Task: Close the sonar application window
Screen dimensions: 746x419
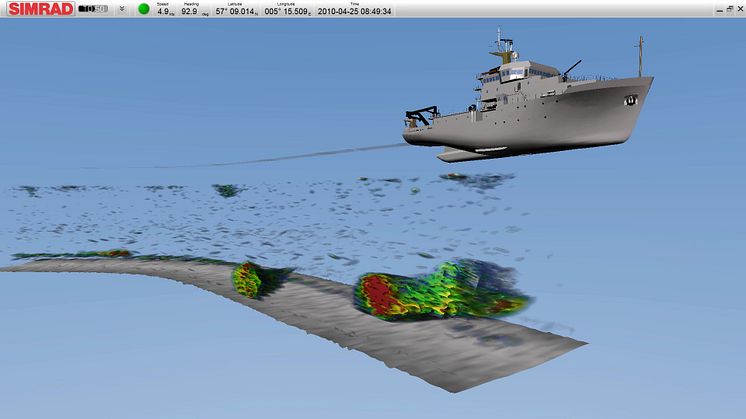Action: pyautogui.click(x=740, y=9)
